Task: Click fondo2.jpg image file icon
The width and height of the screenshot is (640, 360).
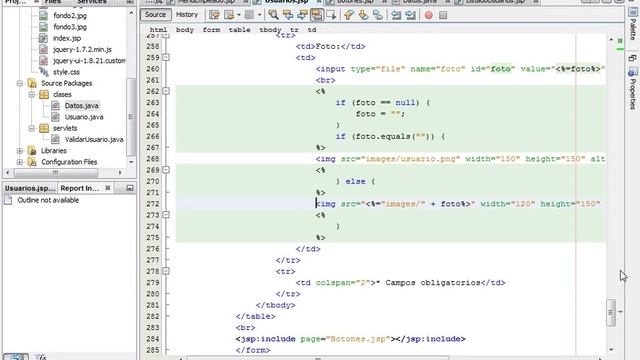Action: point(43,16)
